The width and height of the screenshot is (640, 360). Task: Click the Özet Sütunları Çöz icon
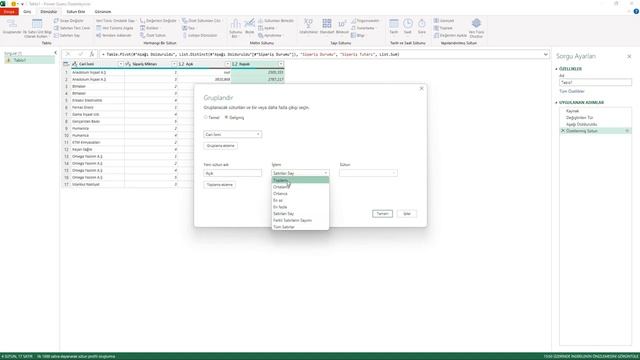[x=201, y=20]
